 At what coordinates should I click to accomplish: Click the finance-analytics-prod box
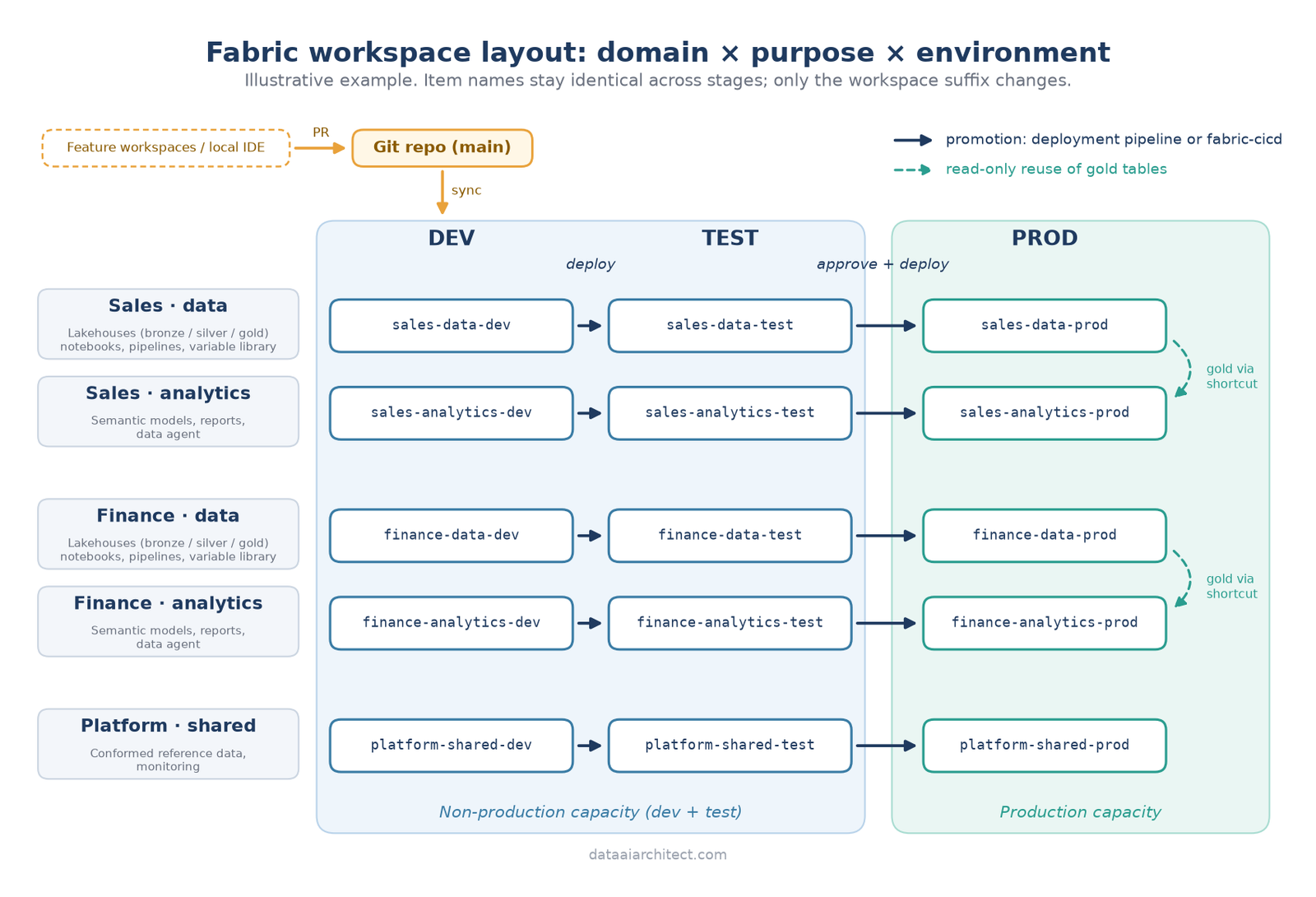(1045, 623)
